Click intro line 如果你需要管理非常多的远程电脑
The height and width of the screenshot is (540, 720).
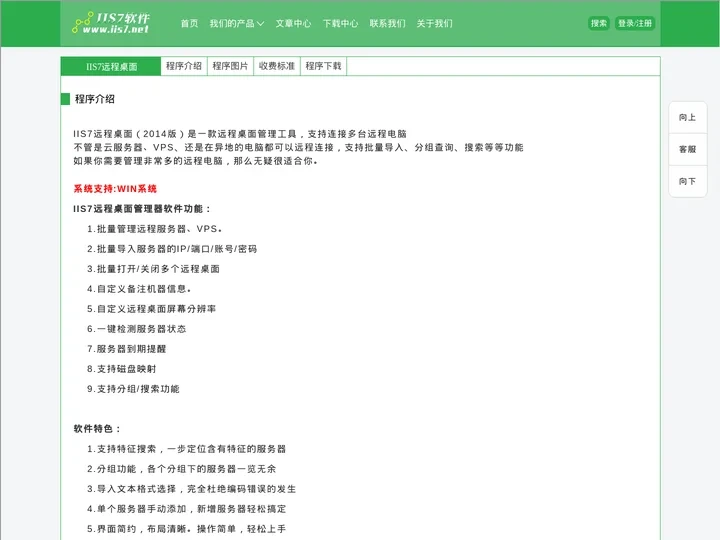tap(196, 161)
